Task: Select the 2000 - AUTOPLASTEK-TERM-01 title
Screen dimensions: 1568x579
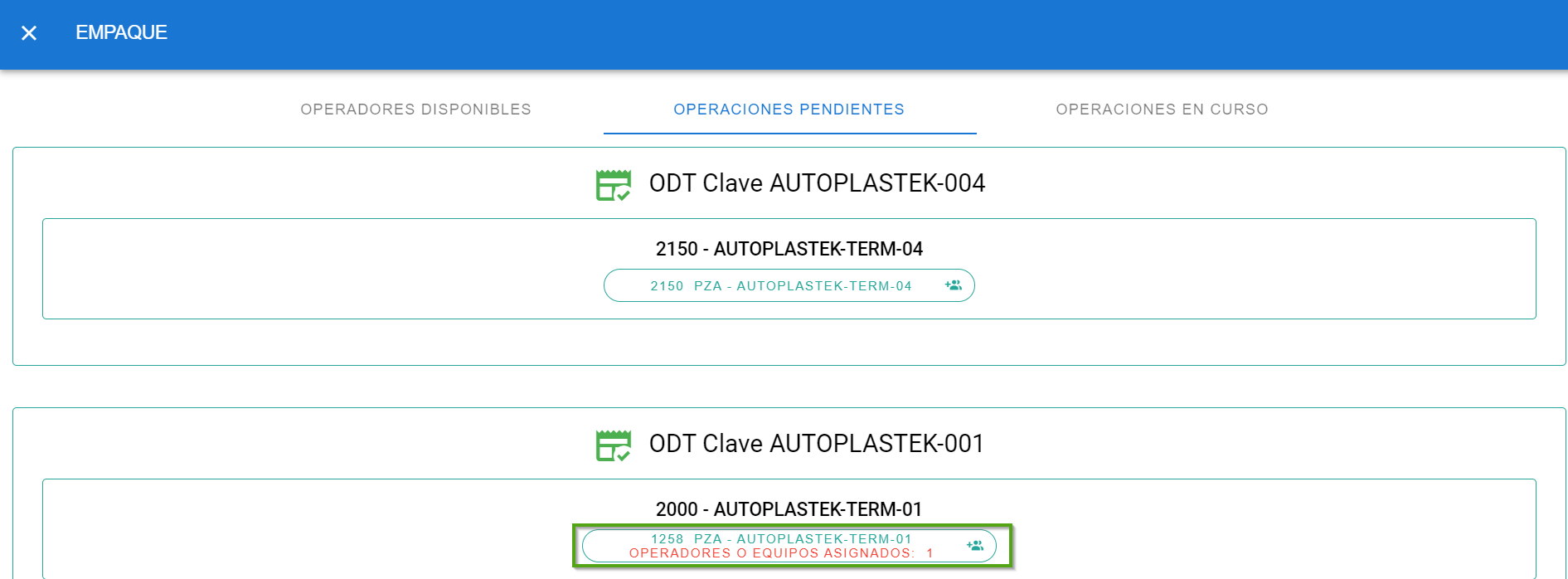Action: [x=789, y=509]
